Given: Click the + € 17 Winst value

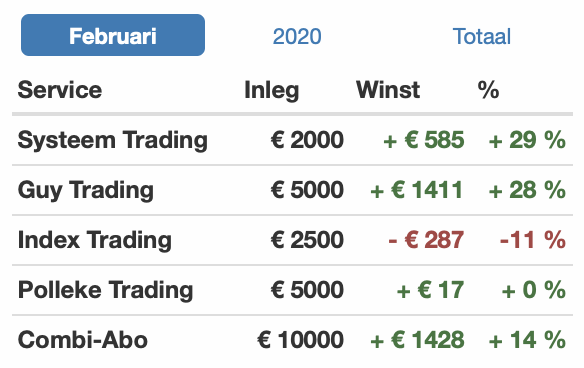Looking at the screenshot, I should coord(431,290).
